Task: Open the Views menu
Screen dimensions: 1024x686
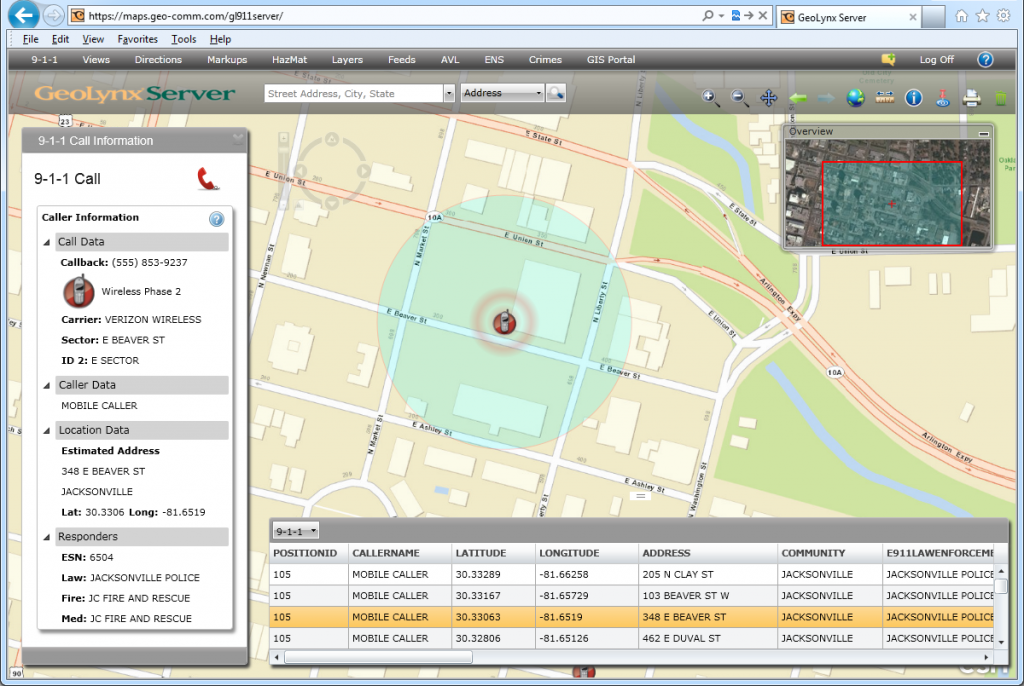Action: [96, 59]
